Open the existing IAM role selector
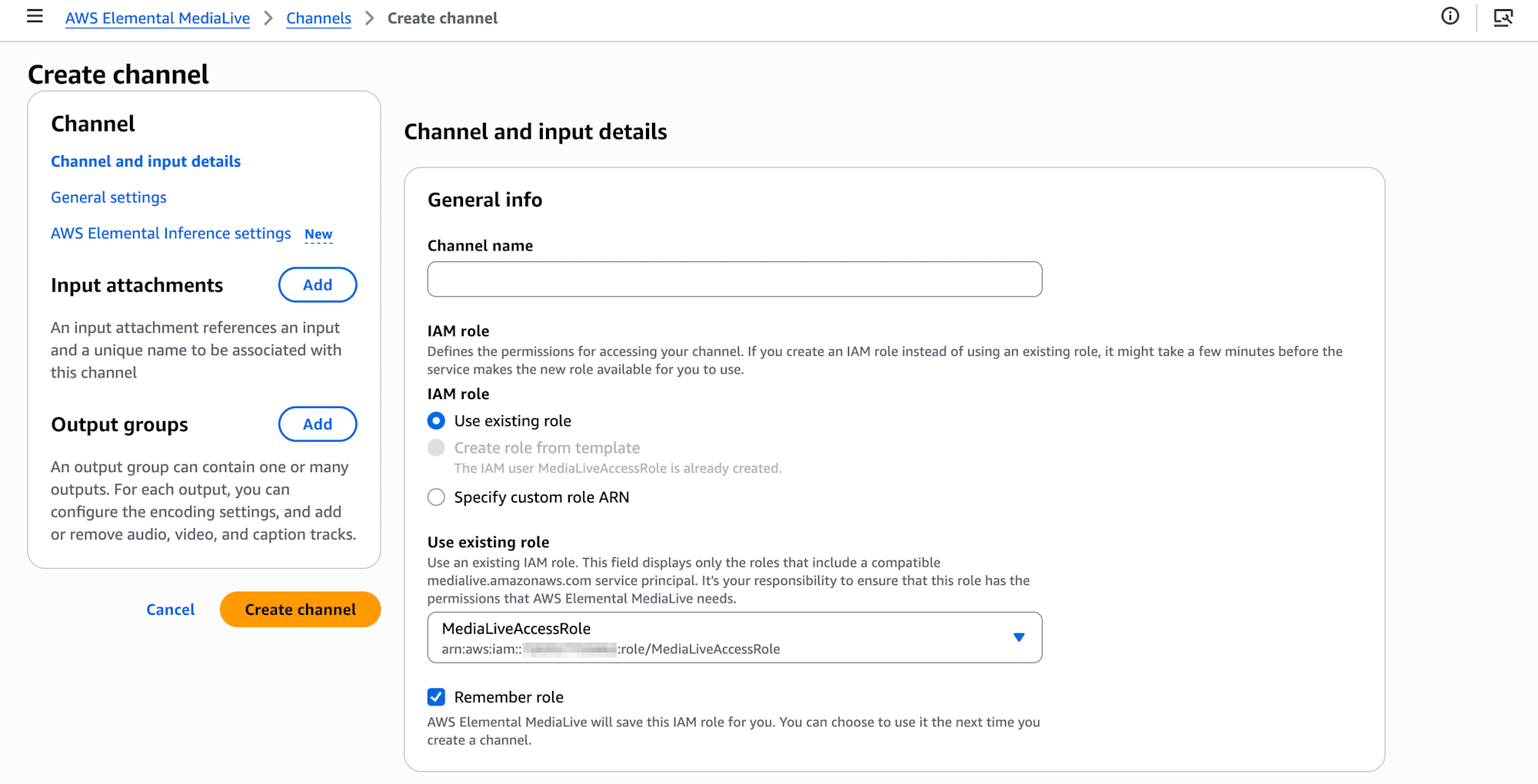This screenshot has width=1538, height=784. pyautogui.click(x=723, y=637)
